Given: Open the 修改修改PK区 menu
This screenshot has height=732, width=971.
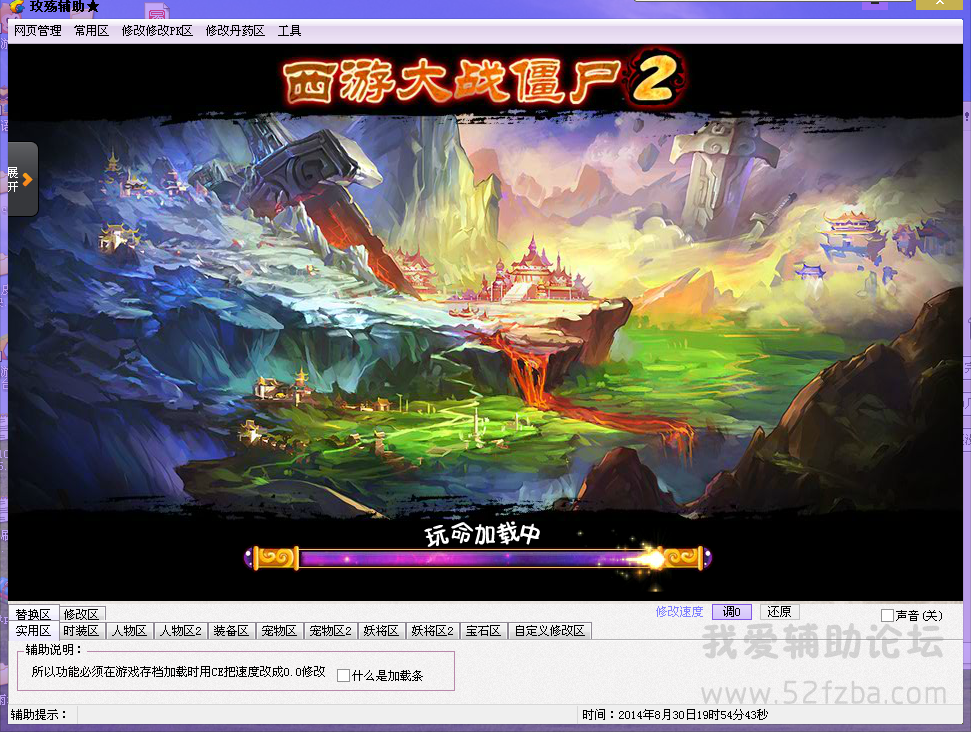Looking at the screenshot, I should click(157, 30).
